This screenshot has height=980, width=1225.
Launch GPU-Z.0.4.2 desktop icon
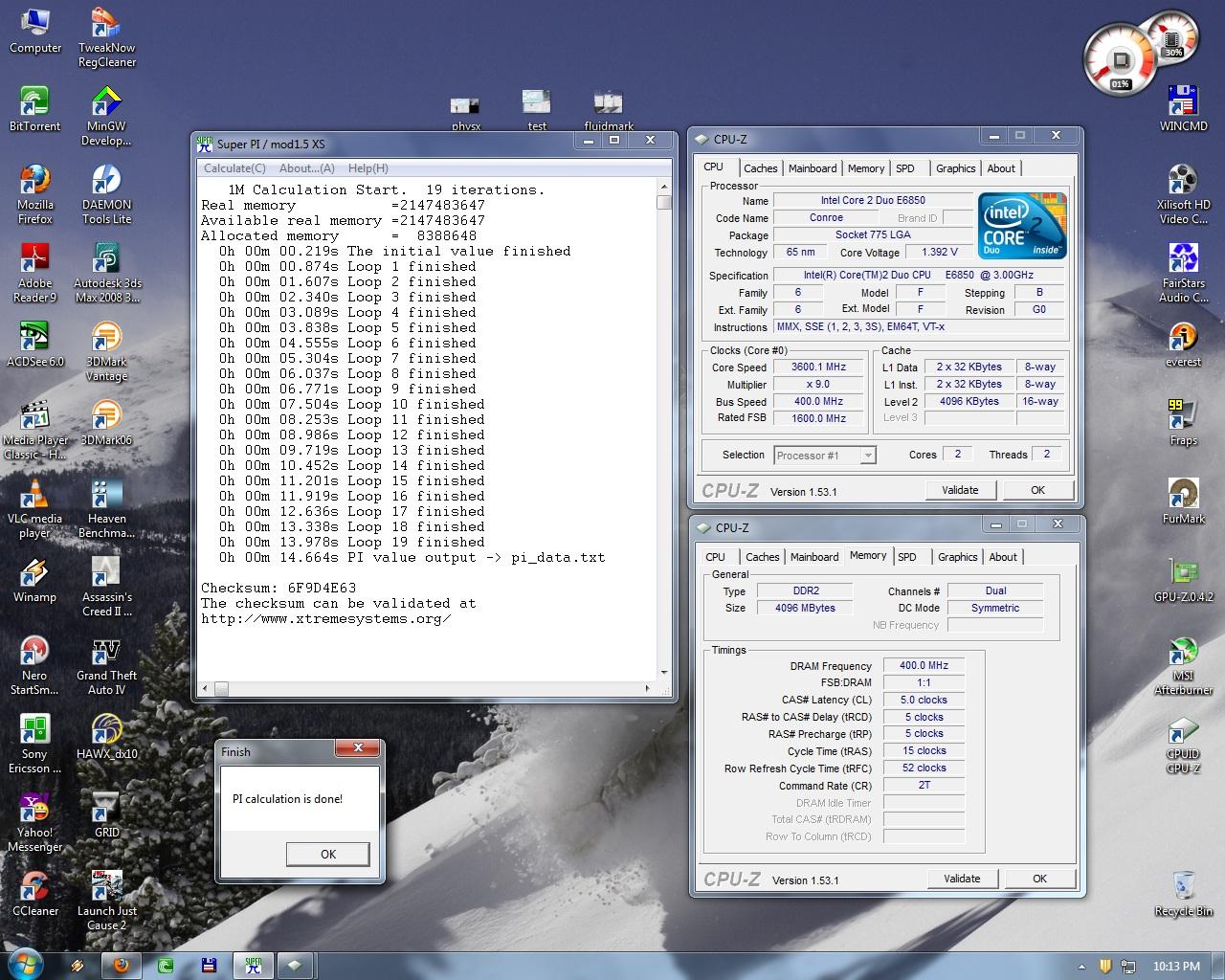click(x=1184, y=580)
